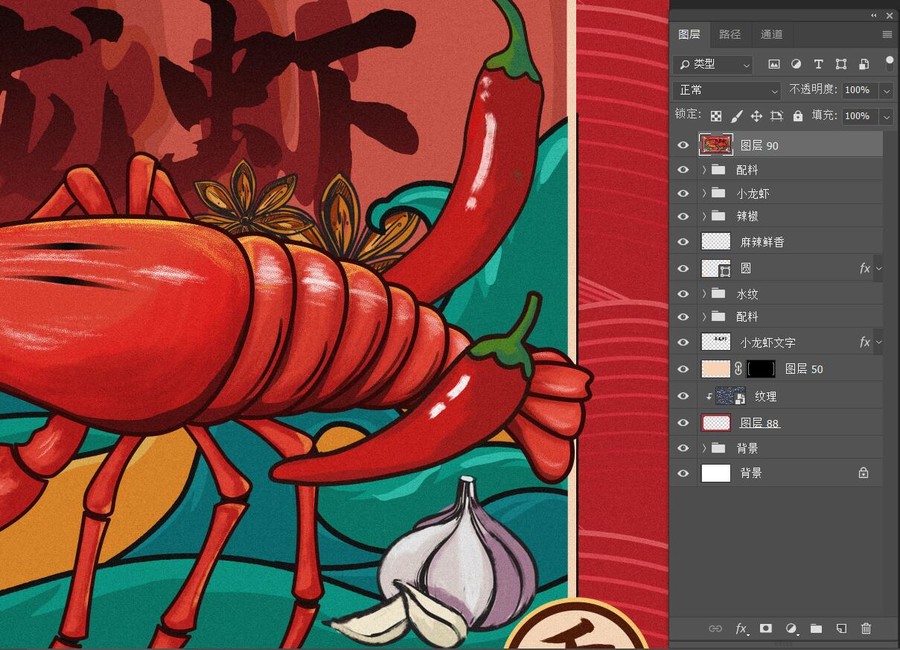Create new fill or adjustment layer
Viewport: 900px width, 650px height.
pyautogui.click(x=791, y=629)
